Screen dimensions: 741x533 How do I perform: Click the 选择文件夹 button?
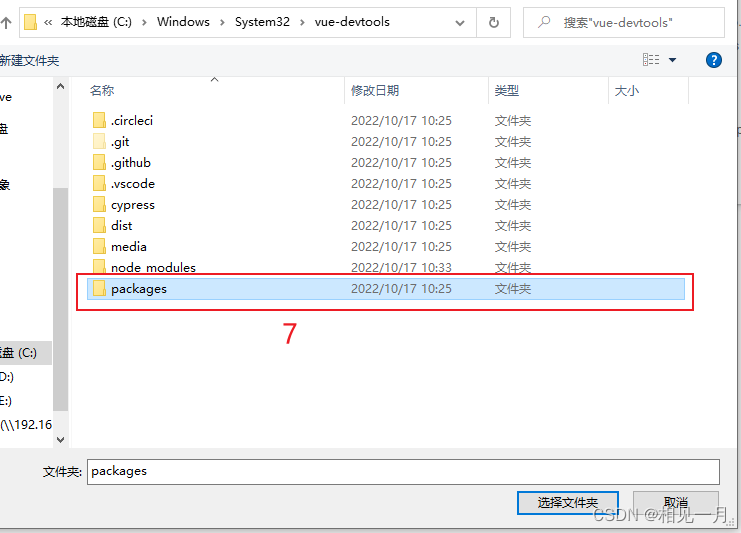coord(568,503)
